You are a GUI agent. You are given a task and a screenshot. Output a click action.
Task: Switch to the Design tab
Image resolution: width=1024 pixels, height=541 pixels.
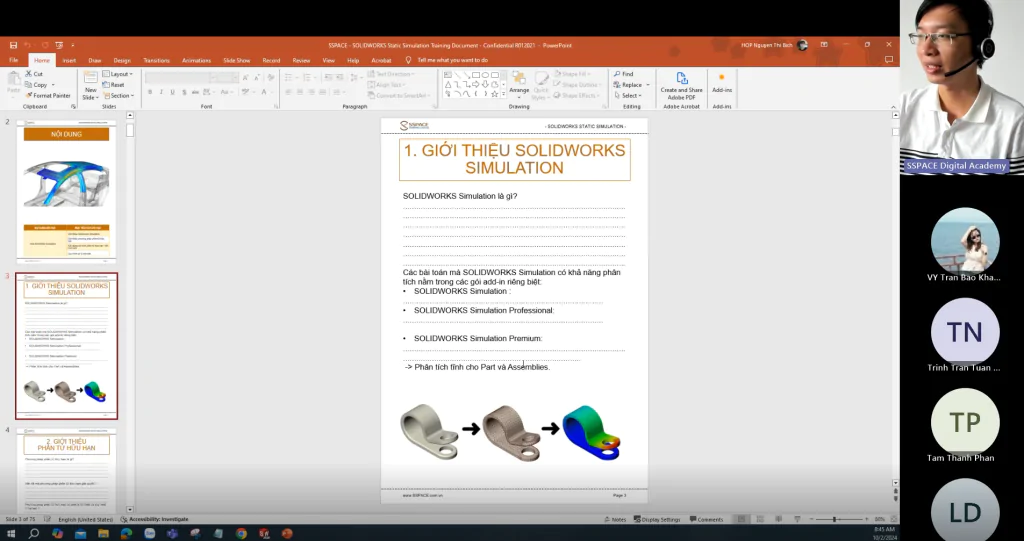pos(122,60)
